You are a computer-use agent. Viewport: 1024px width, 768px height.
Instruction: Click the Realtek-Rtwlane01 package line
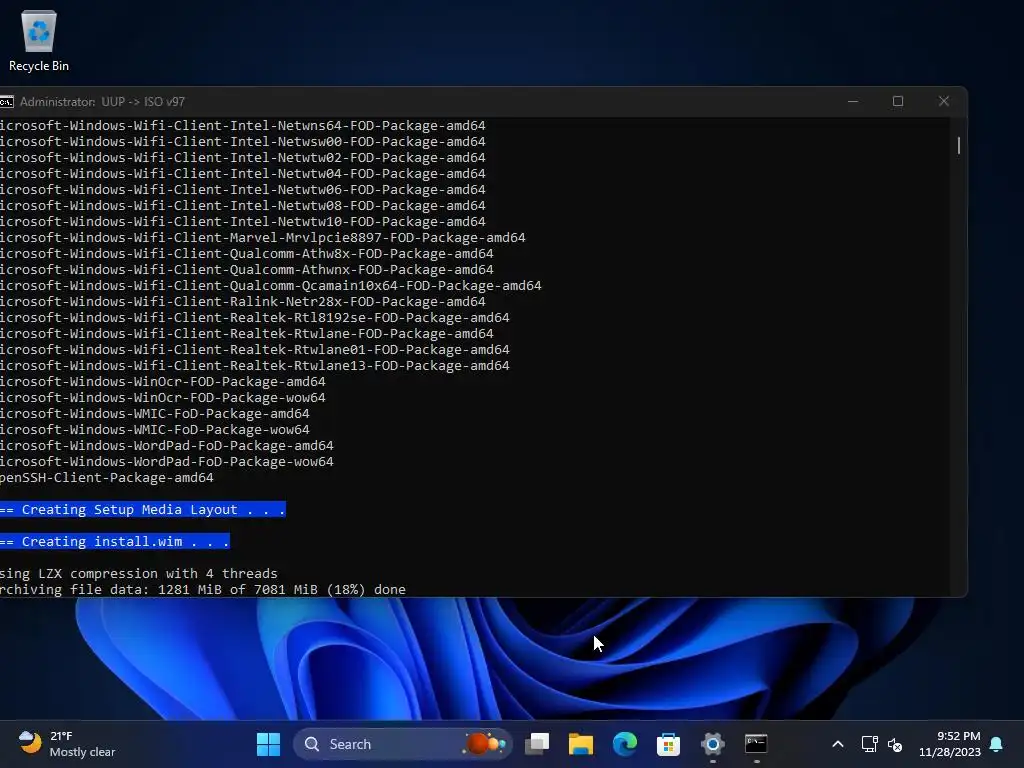(x=255, y=349)
